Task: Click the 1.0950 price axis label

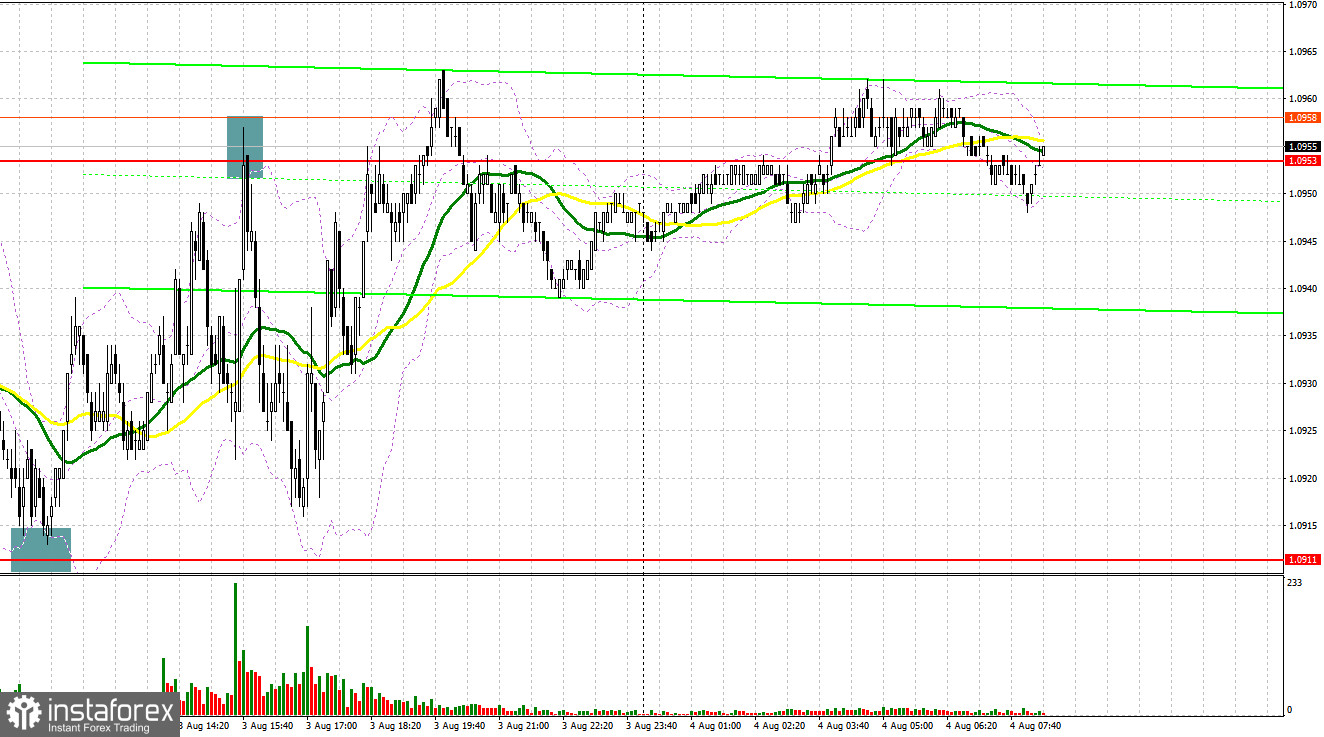Action: coord(1303,194)
